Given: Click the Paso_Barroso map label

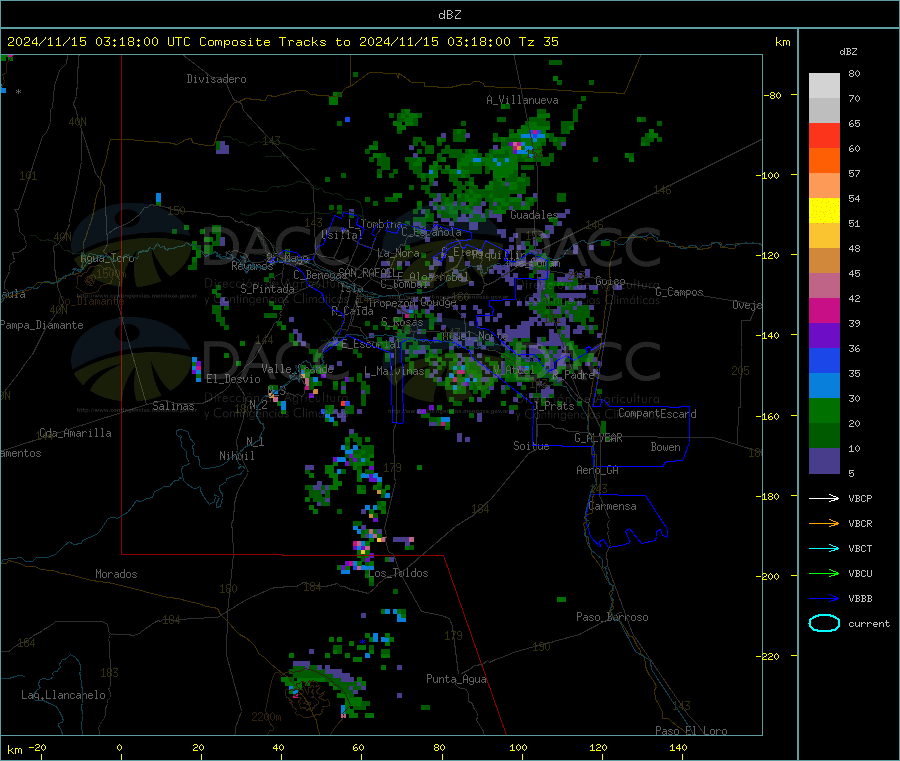Looking at the screenshot, I should [x=612, y=617].
